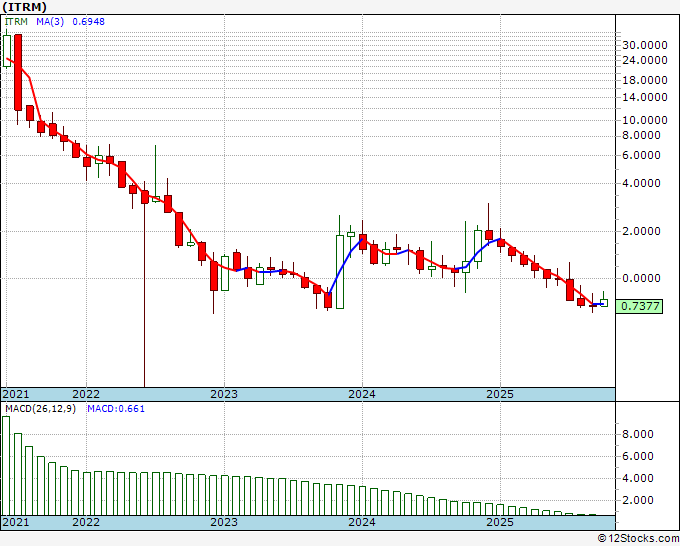The height and width of the screenshot is (546, 680).
Task: Select 2024 on the price chart timeline
Action: [361, 394]
